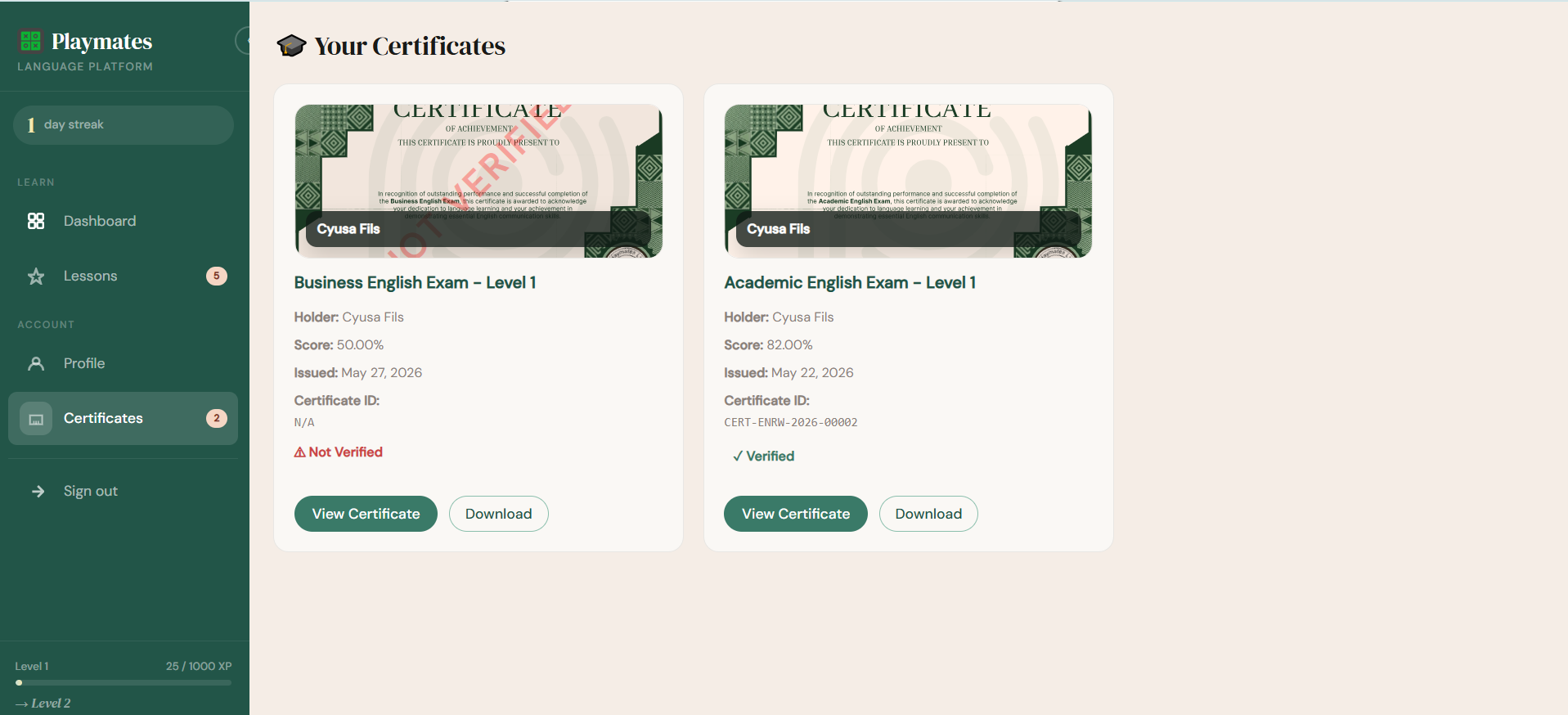Open the Dashboard menu item

tap(123, 221)
